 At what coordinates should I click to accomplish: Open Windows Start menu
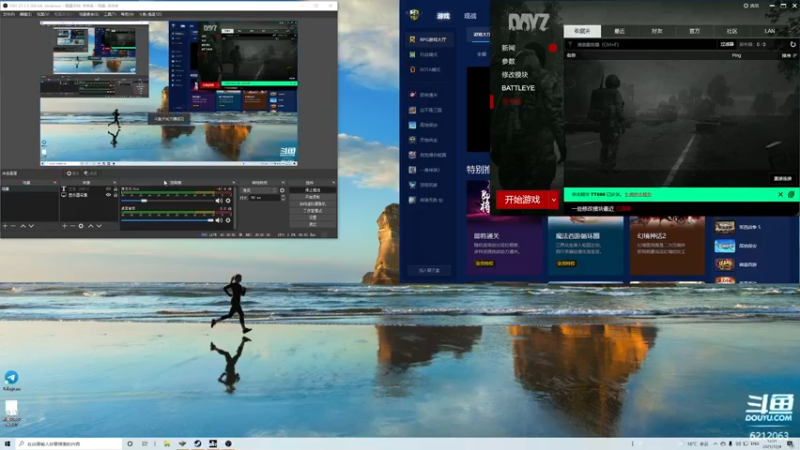pyautogui.click(x=7, y=444)
